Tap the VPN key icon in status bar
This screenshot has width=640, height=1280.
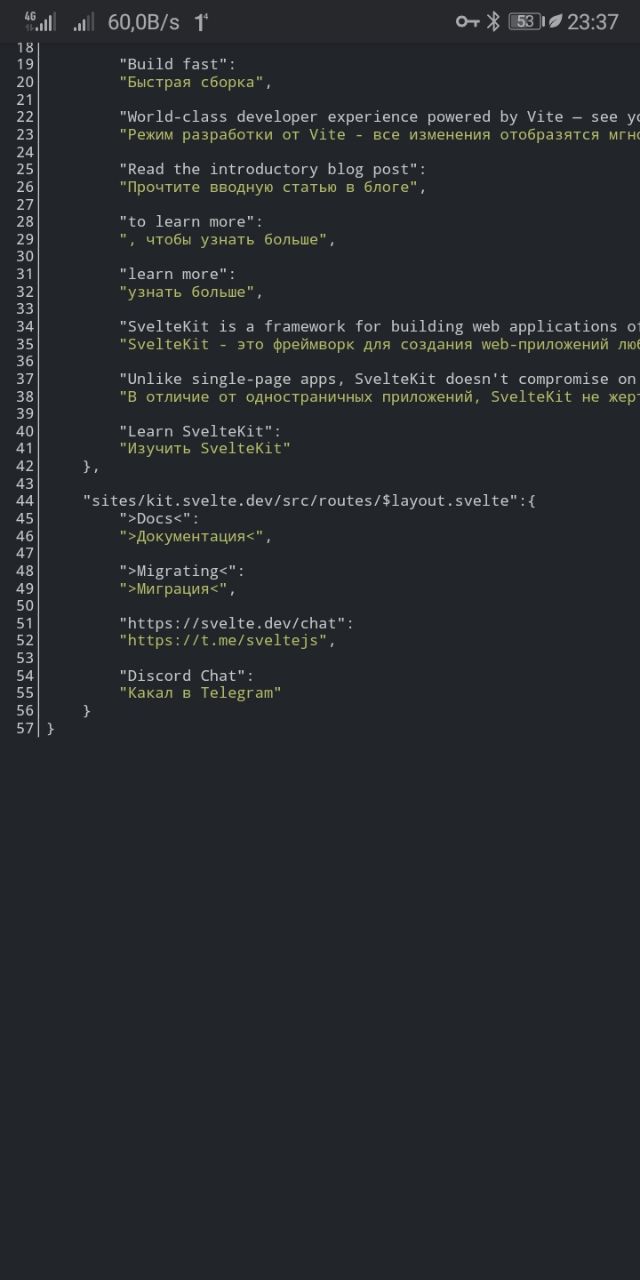click(467, 21)
